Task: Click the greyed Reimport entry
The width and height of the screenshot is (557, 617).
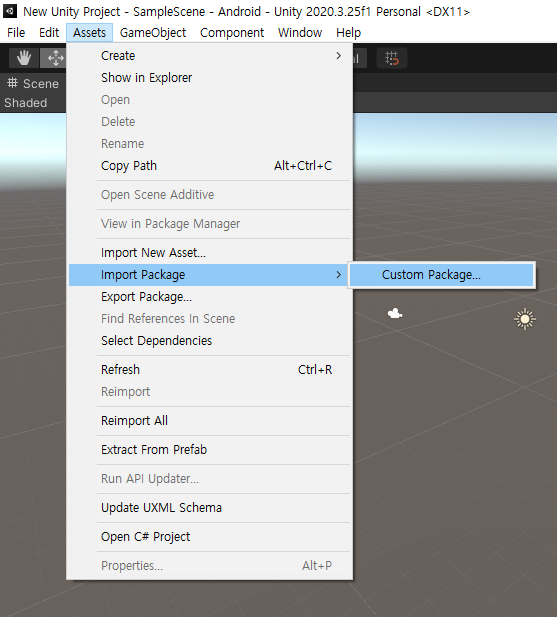Action: [210, 392]
